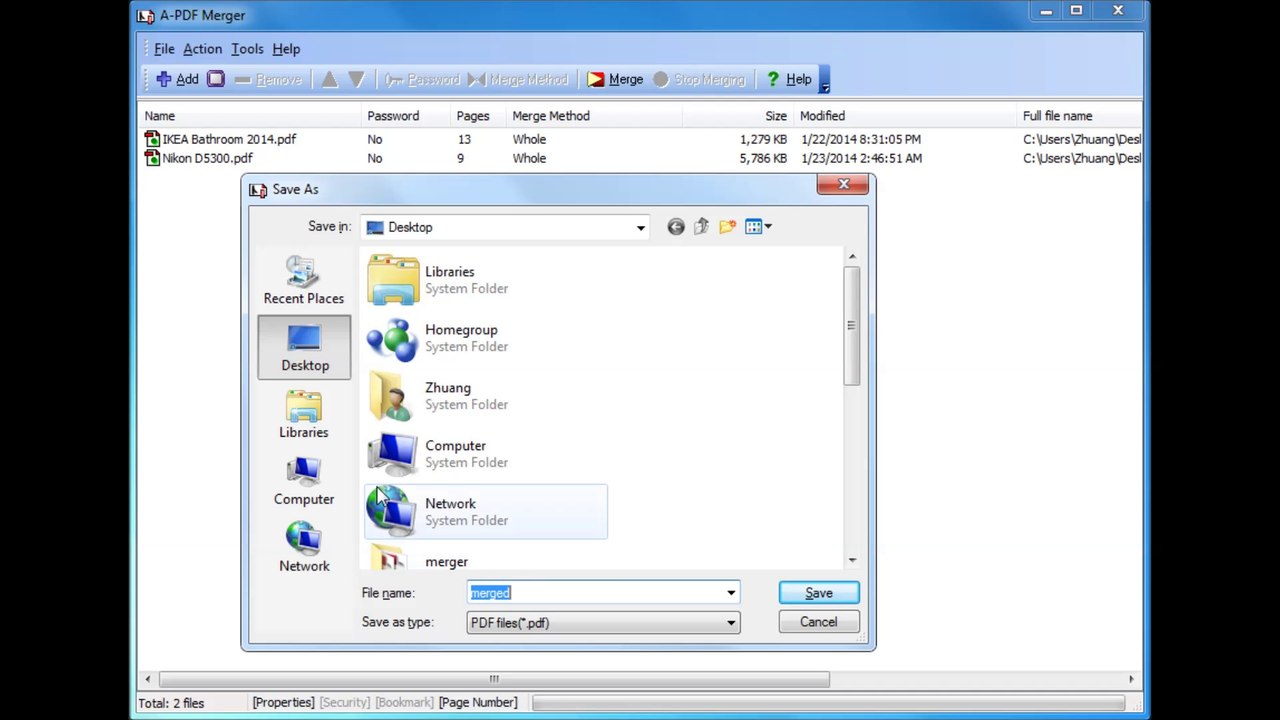Click Bookmark in the status bar
Viewport: 1280px width, 720px height.
click(404, 703)
